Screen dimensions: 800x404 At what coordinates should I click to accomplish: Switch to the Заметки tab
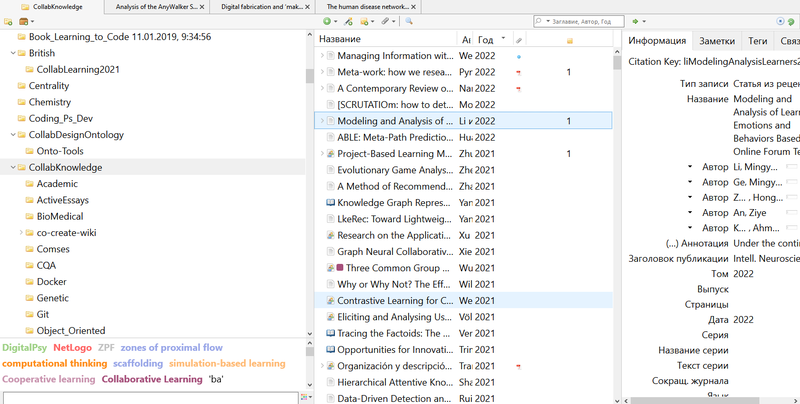[x=716, y=41]
